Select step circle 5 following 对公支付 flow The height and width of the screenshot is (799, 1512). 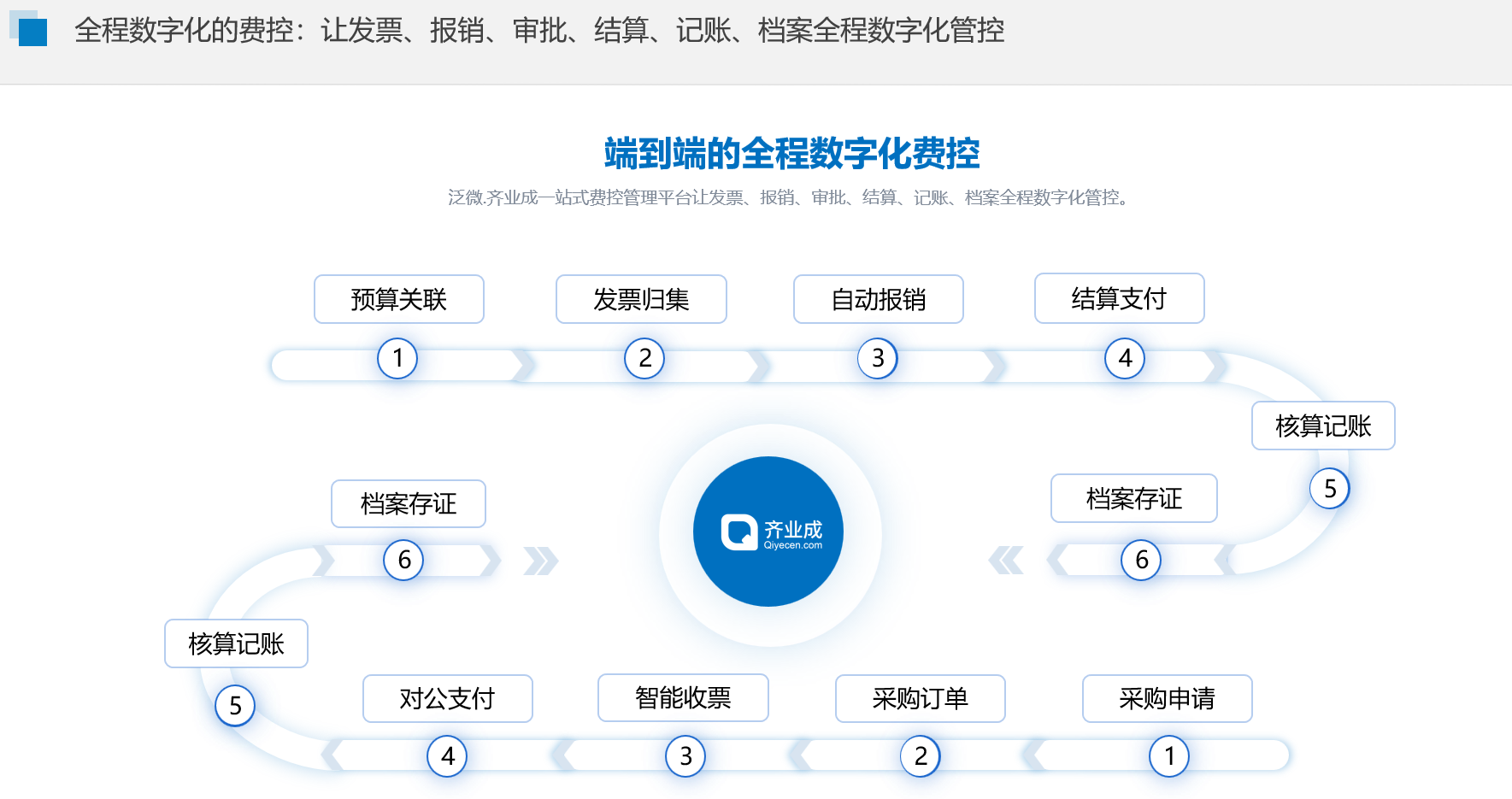point(235,706)
